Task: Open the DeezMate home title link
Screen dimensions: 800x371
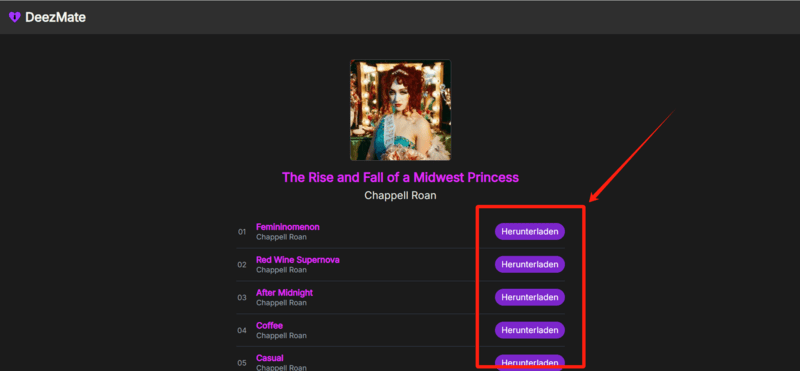Action: 55,17
